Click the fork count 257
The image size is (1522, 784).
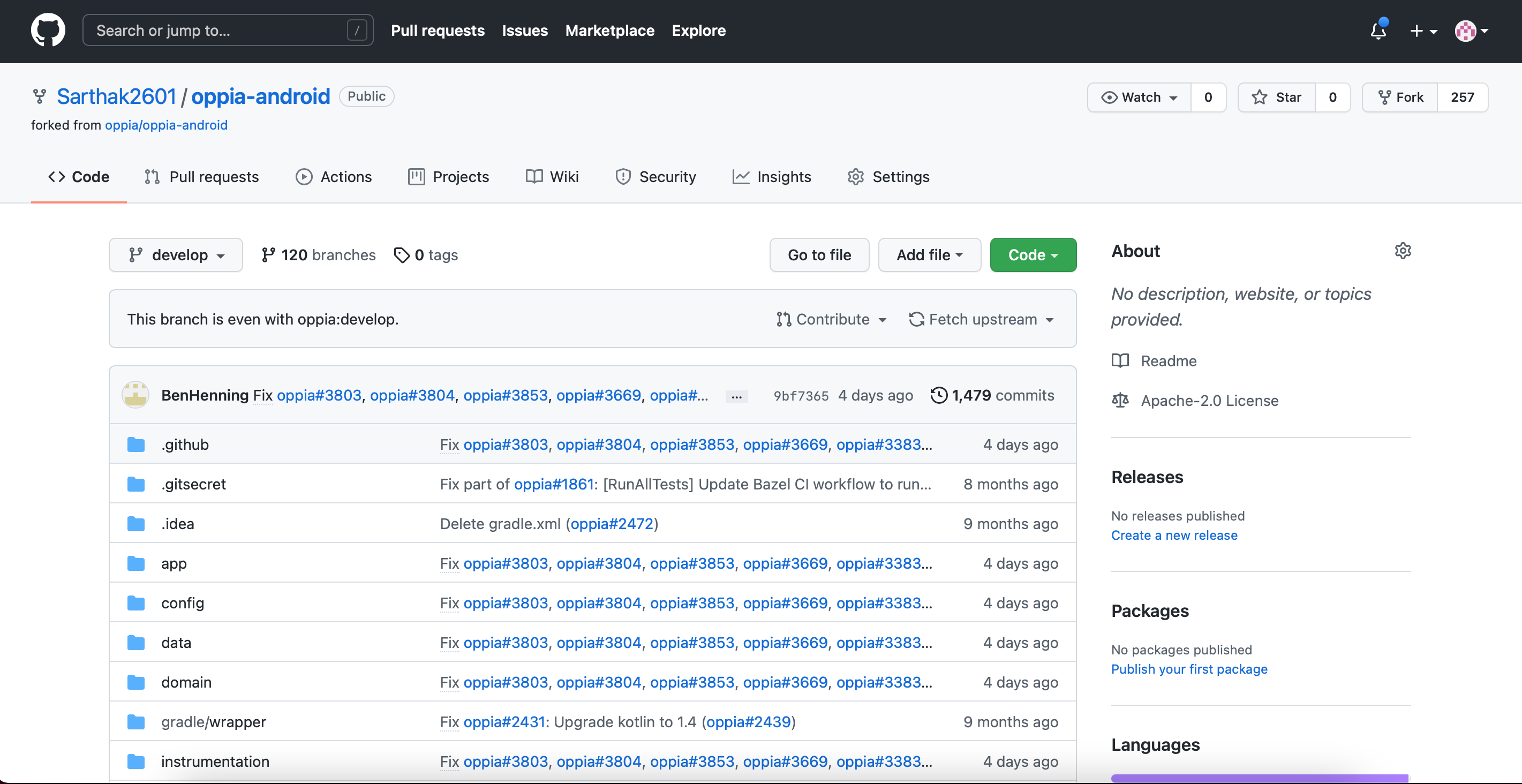pyautogui.click(x=1463, y=97)
